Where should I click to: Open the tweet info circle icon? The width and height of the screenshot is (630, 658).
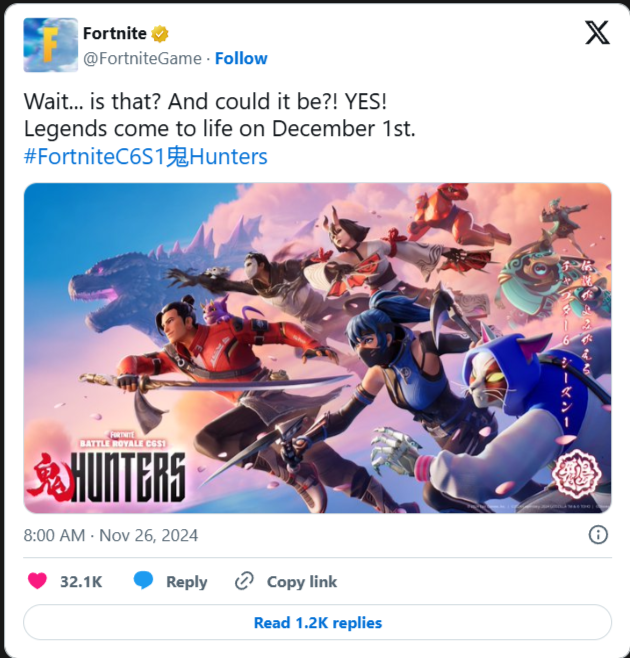pyautogui.click(x=598, y=535)
